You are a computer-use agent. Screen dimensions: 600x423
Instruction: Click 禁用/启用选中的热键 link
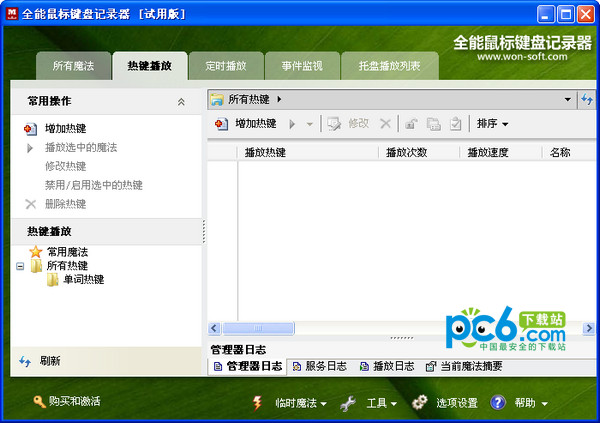point(94,185)
